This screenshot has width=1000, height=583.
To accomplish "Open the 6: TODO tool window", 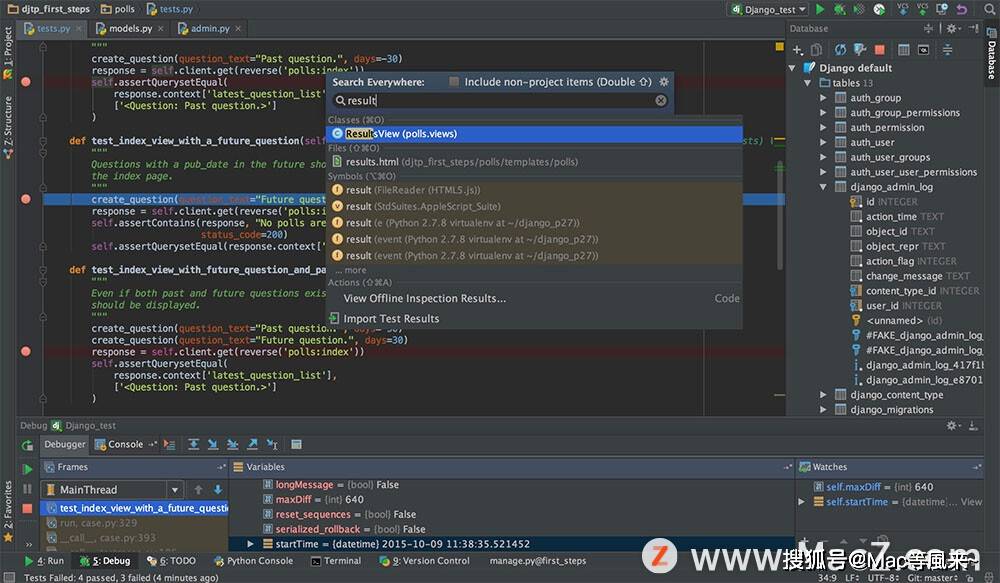I will (x=171, y=561).
